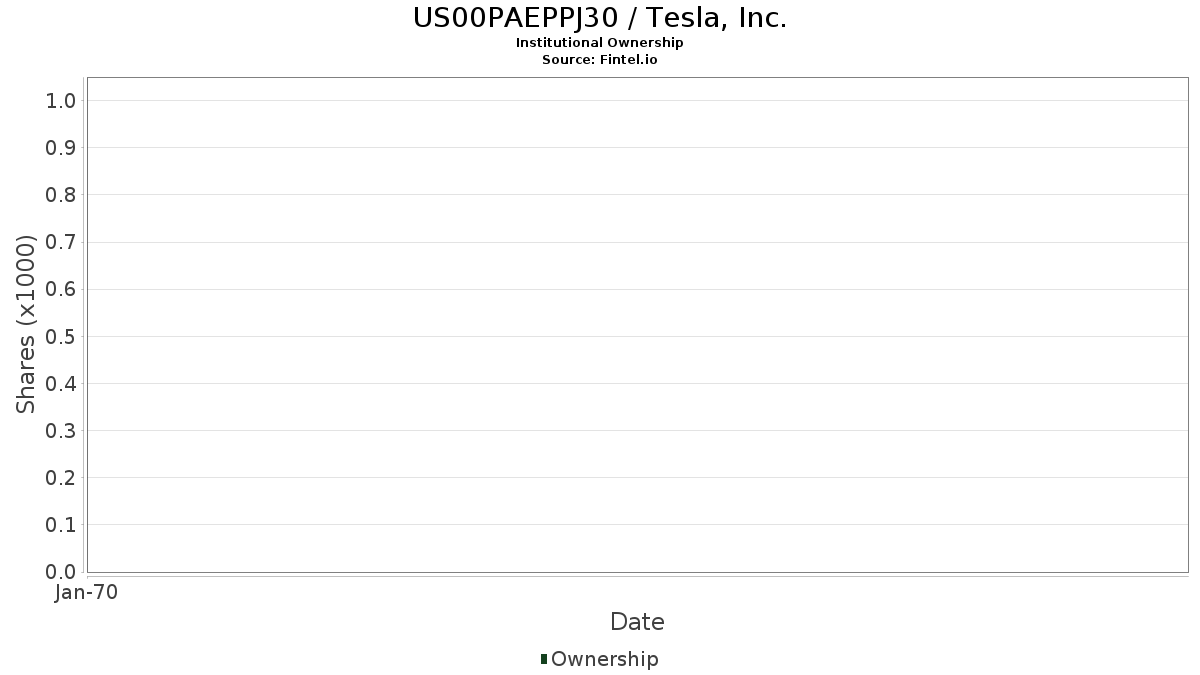Click the 0.6 y-axis tick label
This screenshot has height=675, width=1200.
point(61,289)
